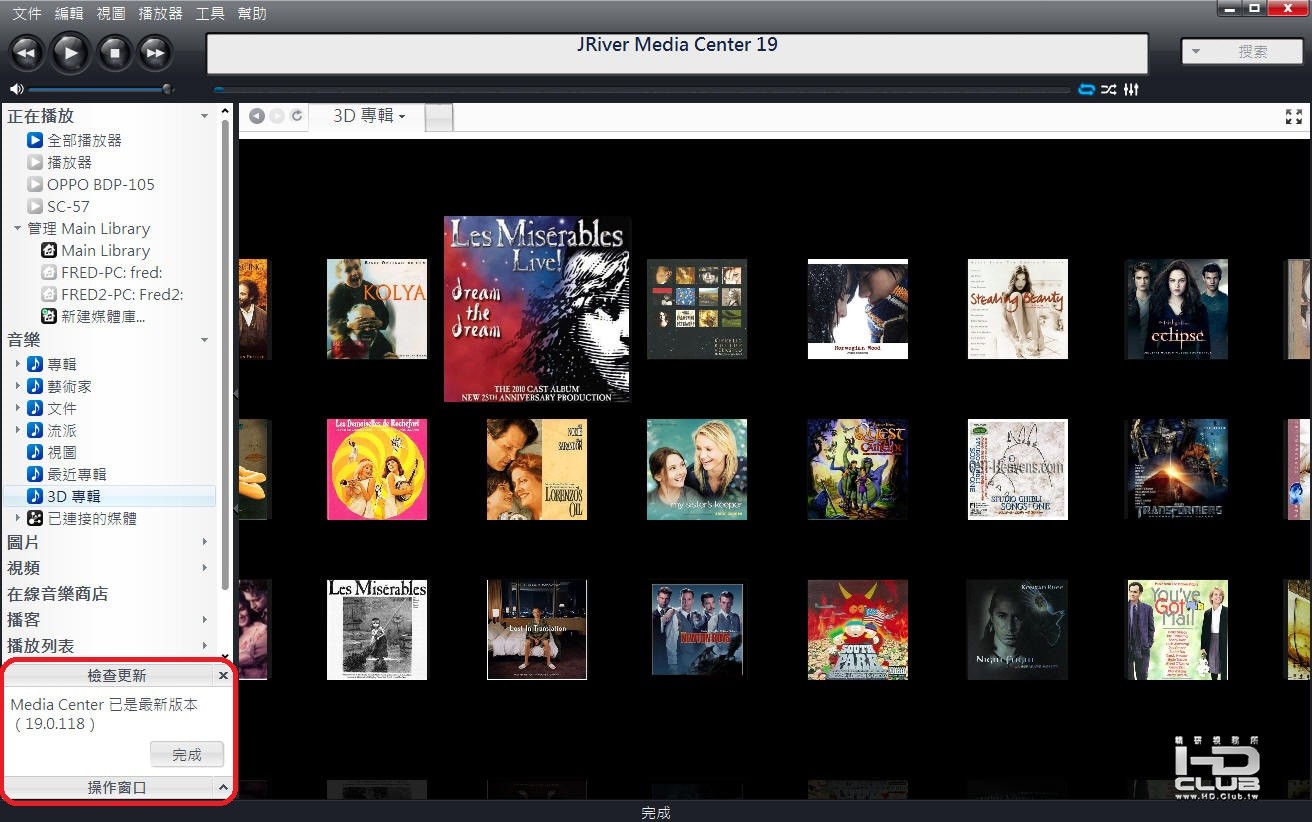Stop playback with the Stop button
1312x822 pixels.
click(114, 52)
